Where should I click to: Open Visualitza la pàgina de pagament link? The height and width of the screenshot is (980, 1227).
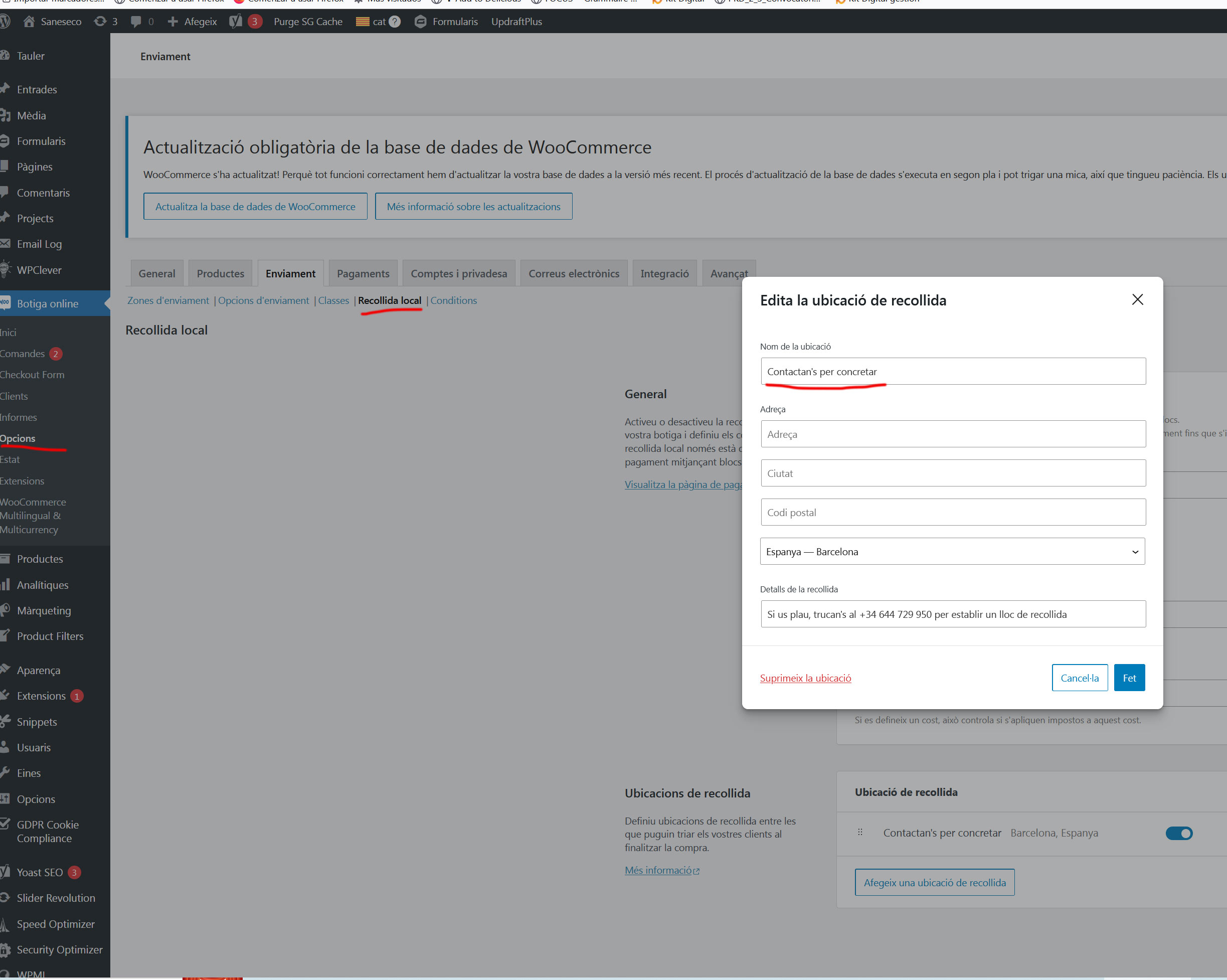(683, 484)
